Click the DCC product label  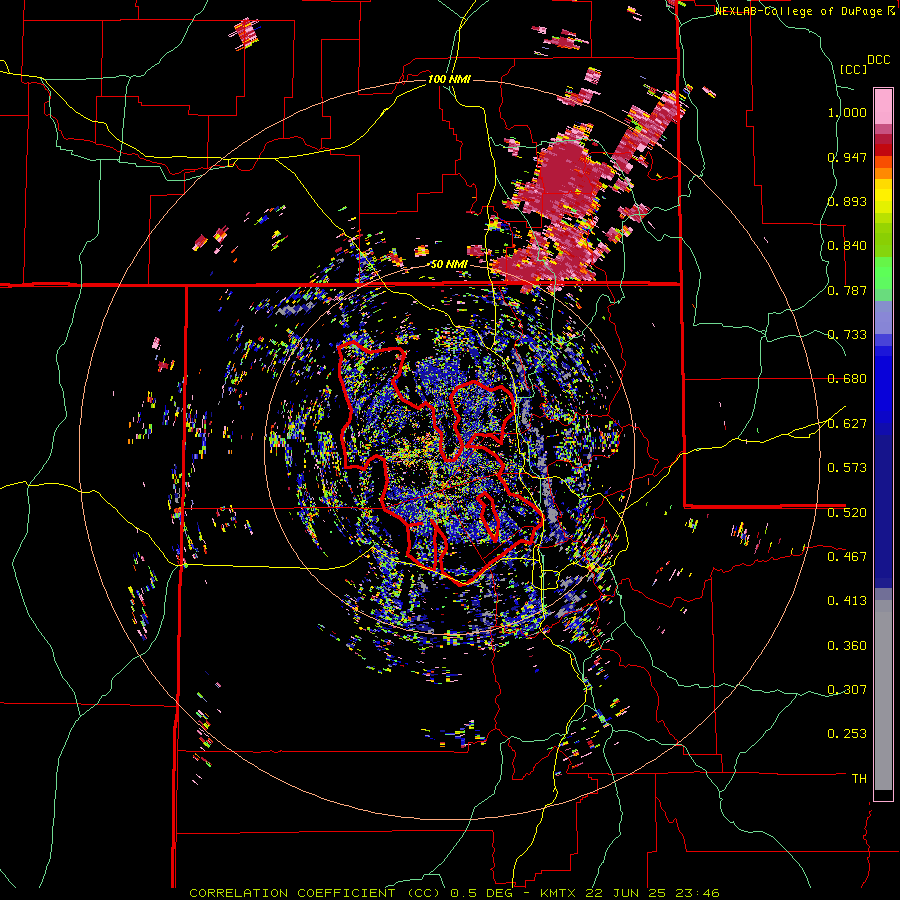coord(878,60)
